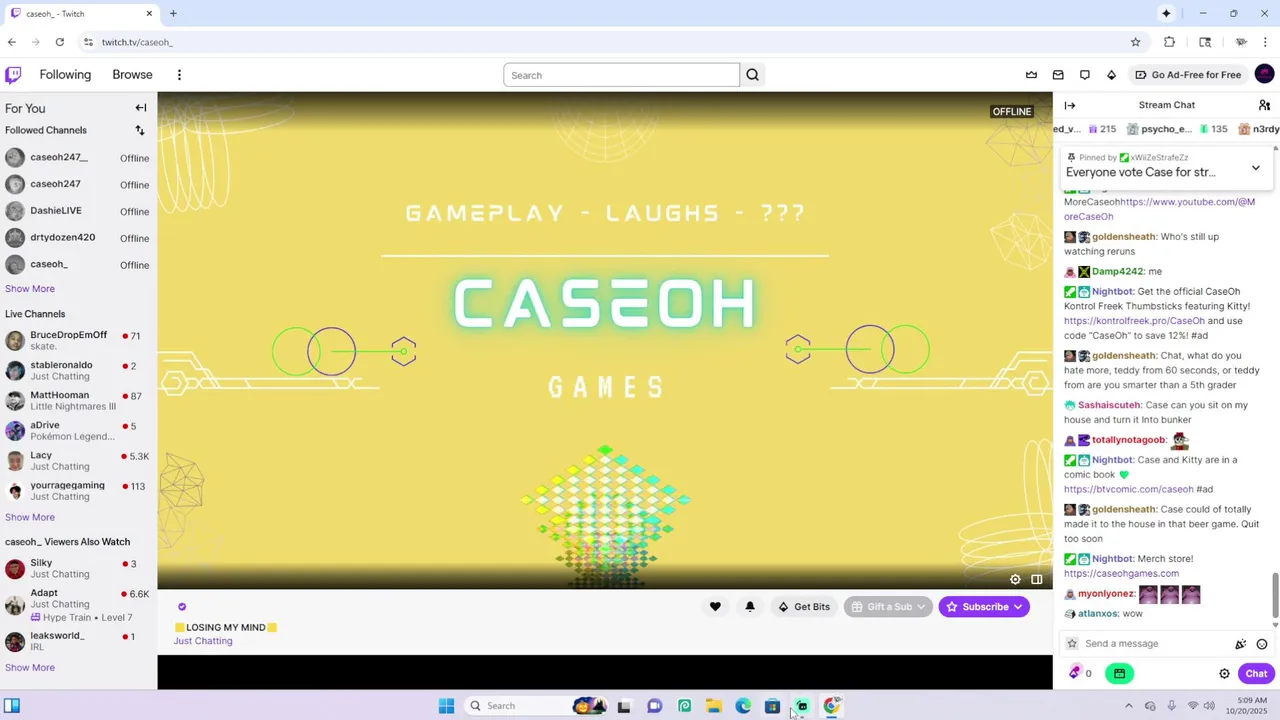Show more followed channels

30,289
